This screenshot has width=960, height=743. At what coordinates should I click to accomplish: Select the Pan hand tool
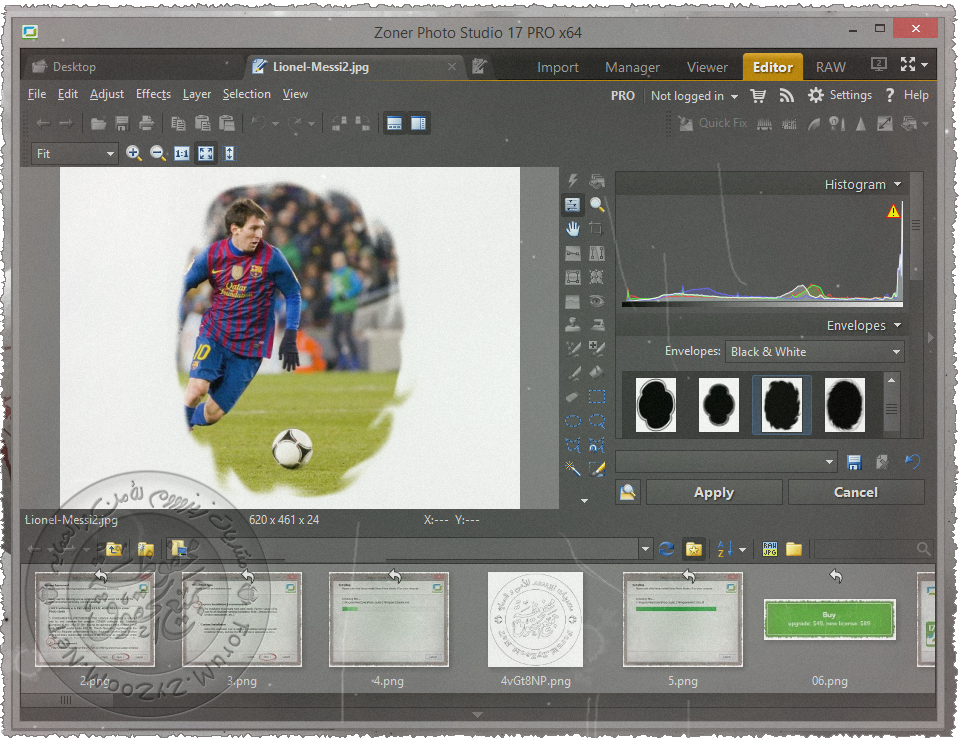pos(572,229)
